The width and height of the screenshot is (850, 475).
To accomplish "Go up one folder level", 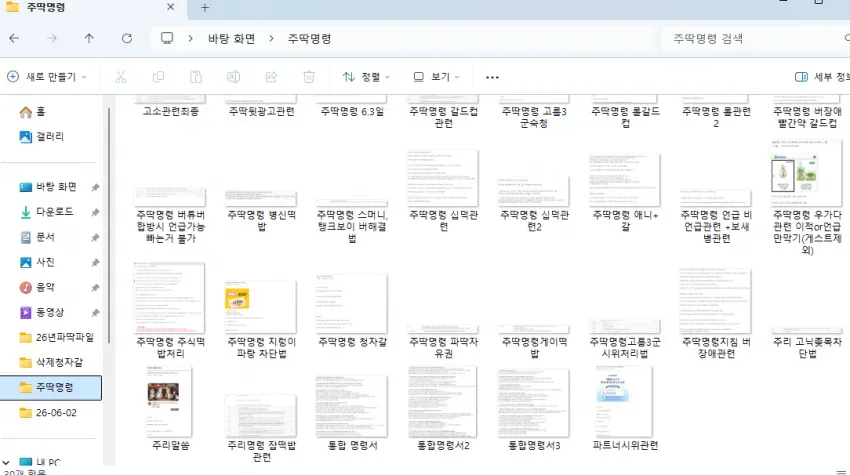I will [89, 38].
